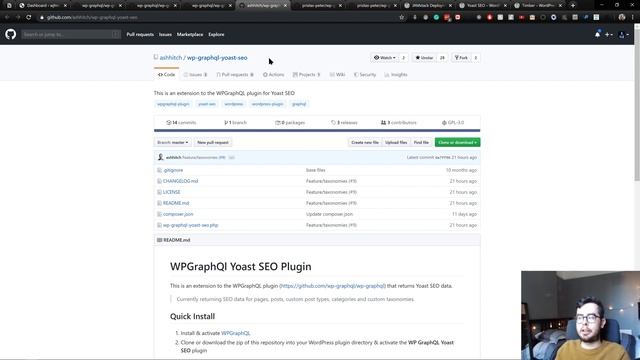Screen dimensions: 640x360
Task: Expand the latest commit message ellipsis
Action: pos(231,158)
